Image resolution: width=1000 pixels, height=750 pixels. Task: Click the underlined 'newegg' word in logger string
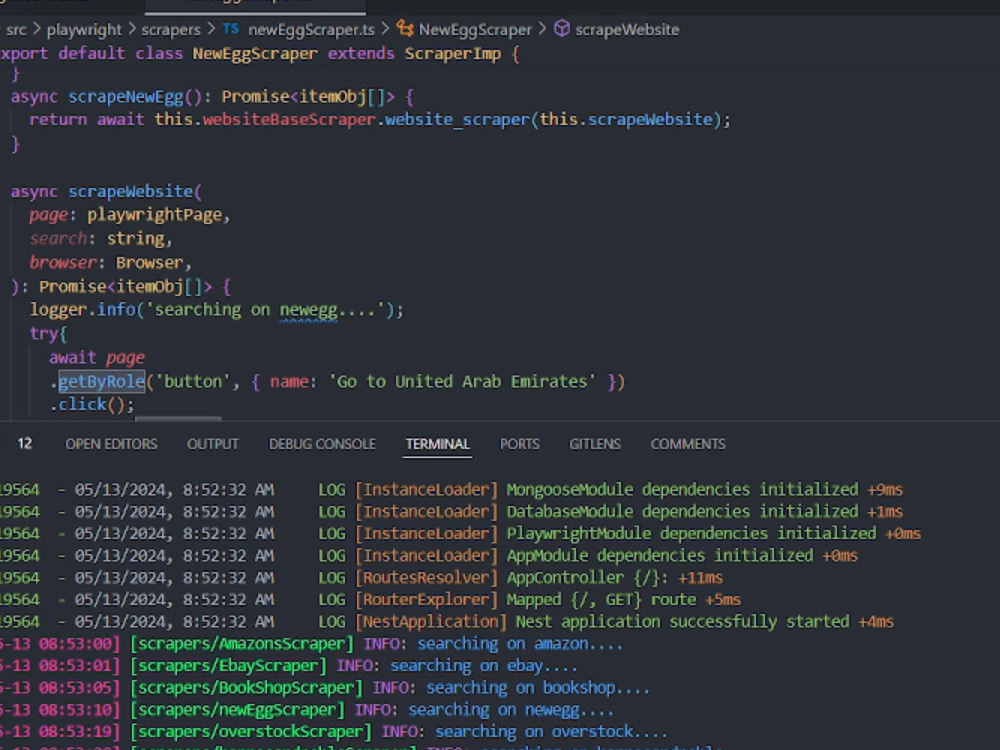308,310
